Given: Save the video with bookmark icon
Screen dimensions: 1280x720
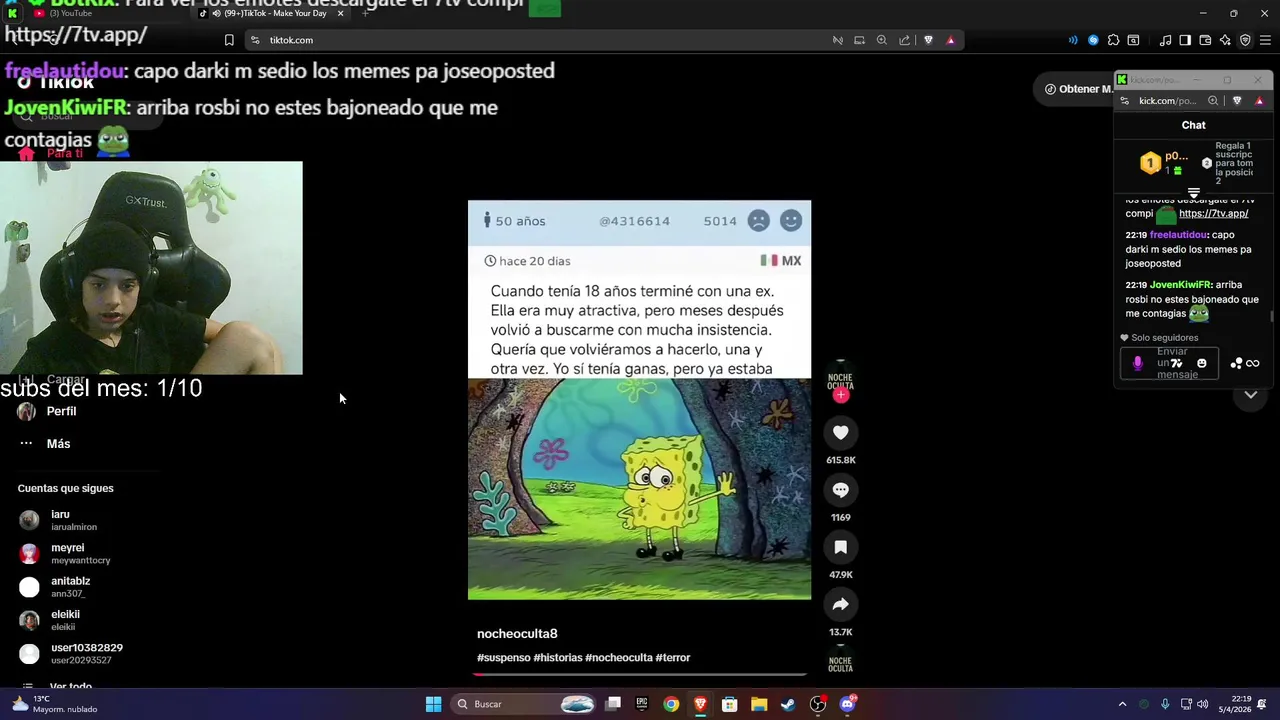Looking at the screenshot, I should click(x=840, y=547).
